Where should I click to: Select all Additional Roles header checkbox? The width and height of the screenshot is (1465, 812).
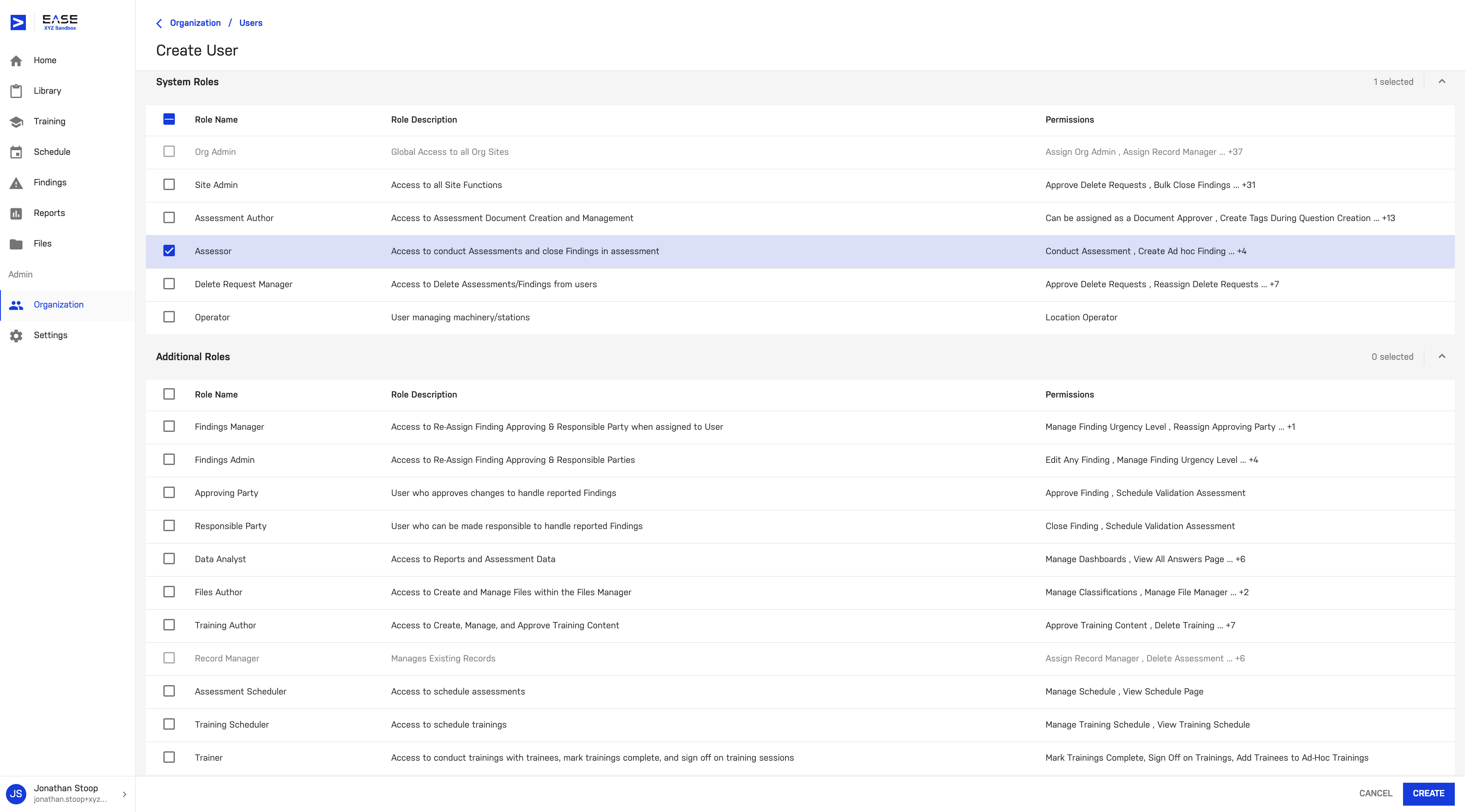169,394
